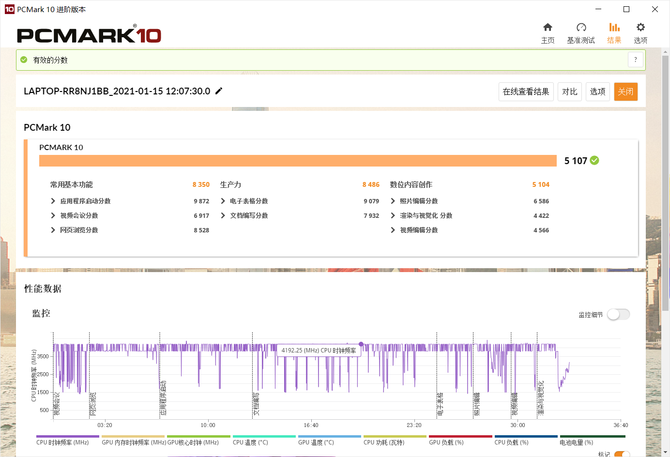The height and width of the screenshot is (457, 670).
Task: Click the 对比 compare button
Action: 570,92
